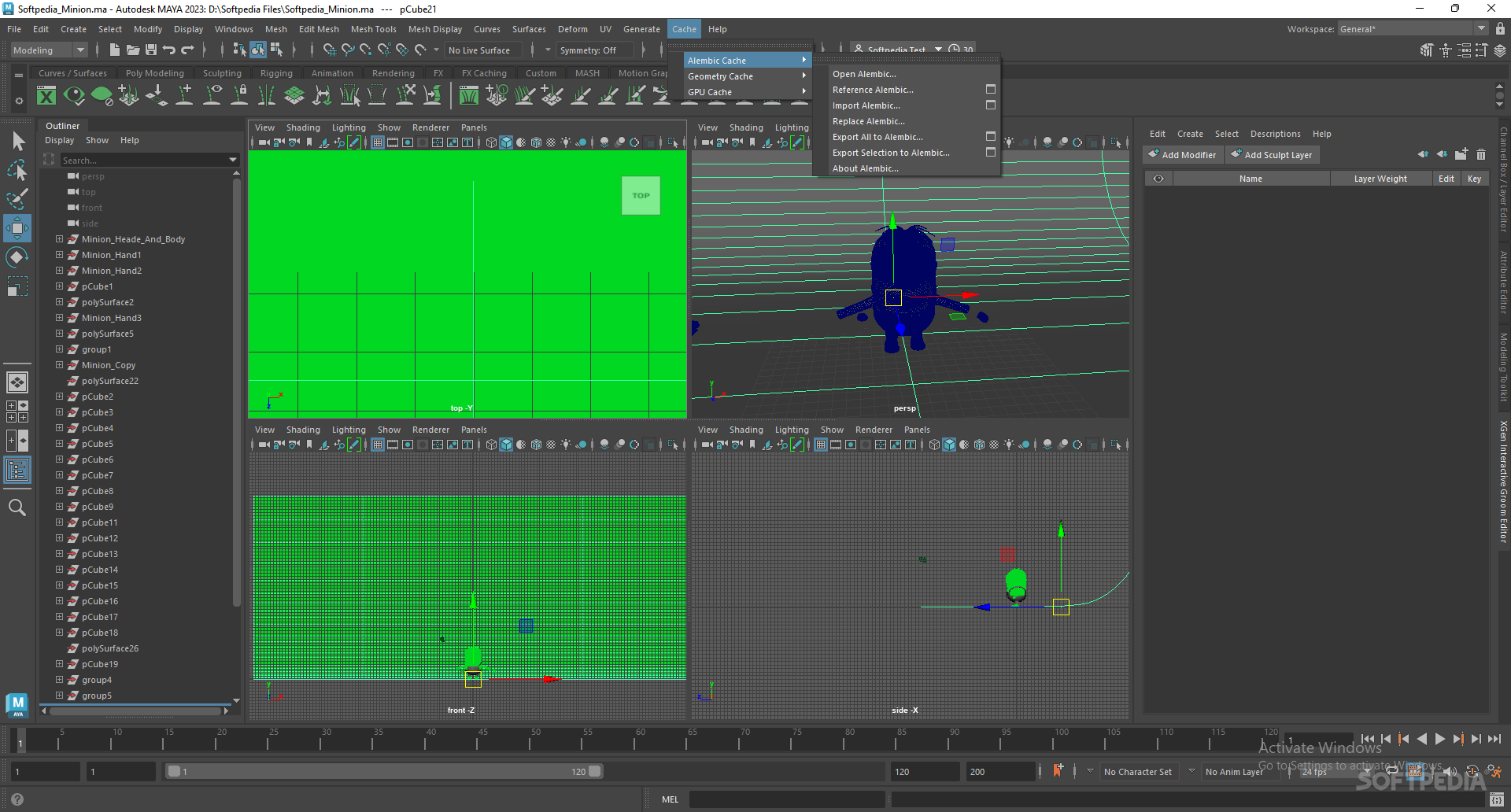
Task: Open the Symmetry Off dropdown
Action: [x=594, y=50]
